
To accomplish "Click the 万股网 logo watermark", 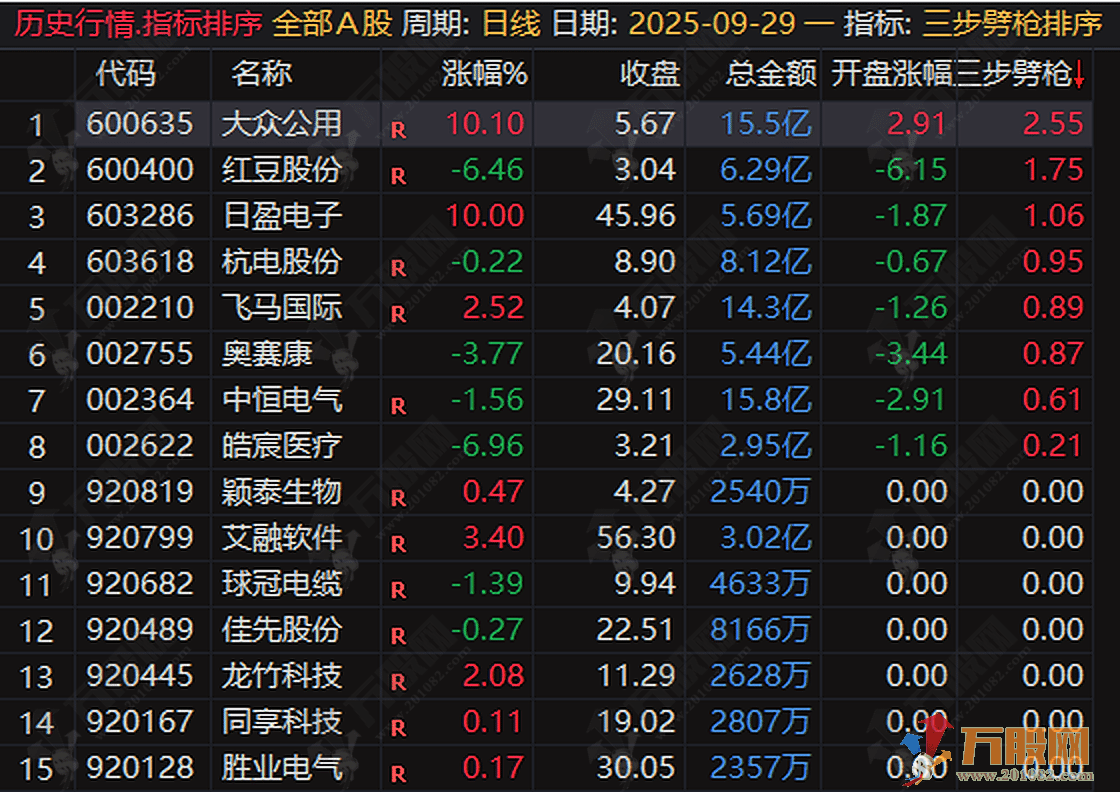I will tap(1000, 752).
